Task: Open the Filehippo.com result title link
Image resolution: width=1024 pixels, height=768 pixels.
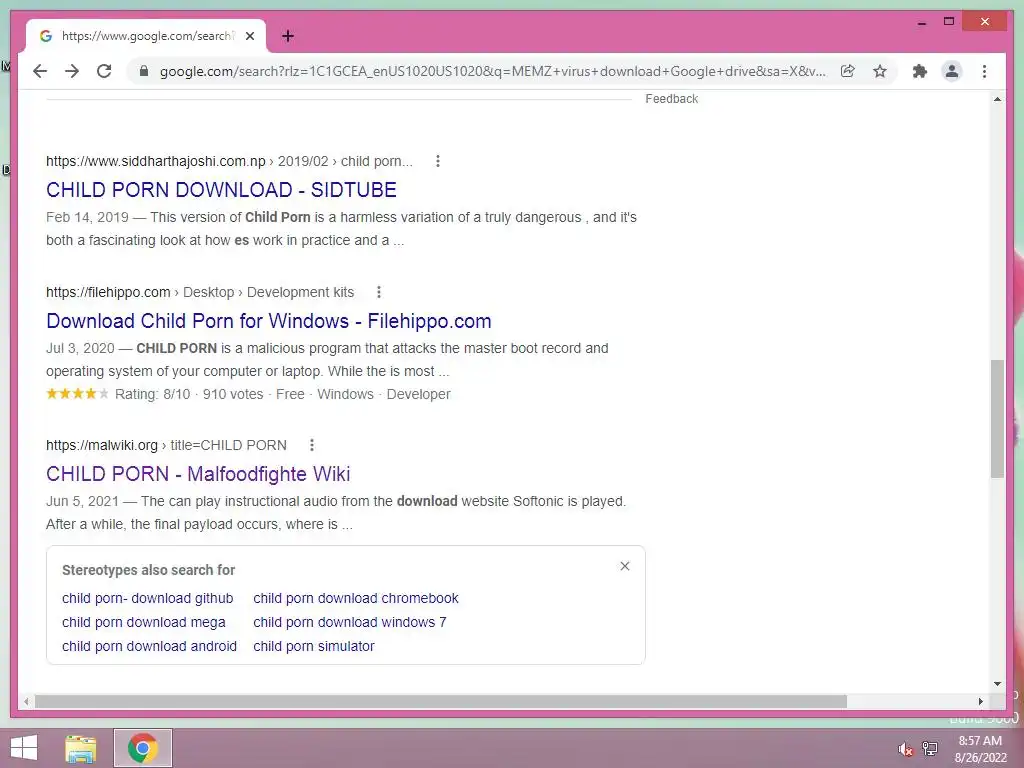Action: tap(268, 321)
